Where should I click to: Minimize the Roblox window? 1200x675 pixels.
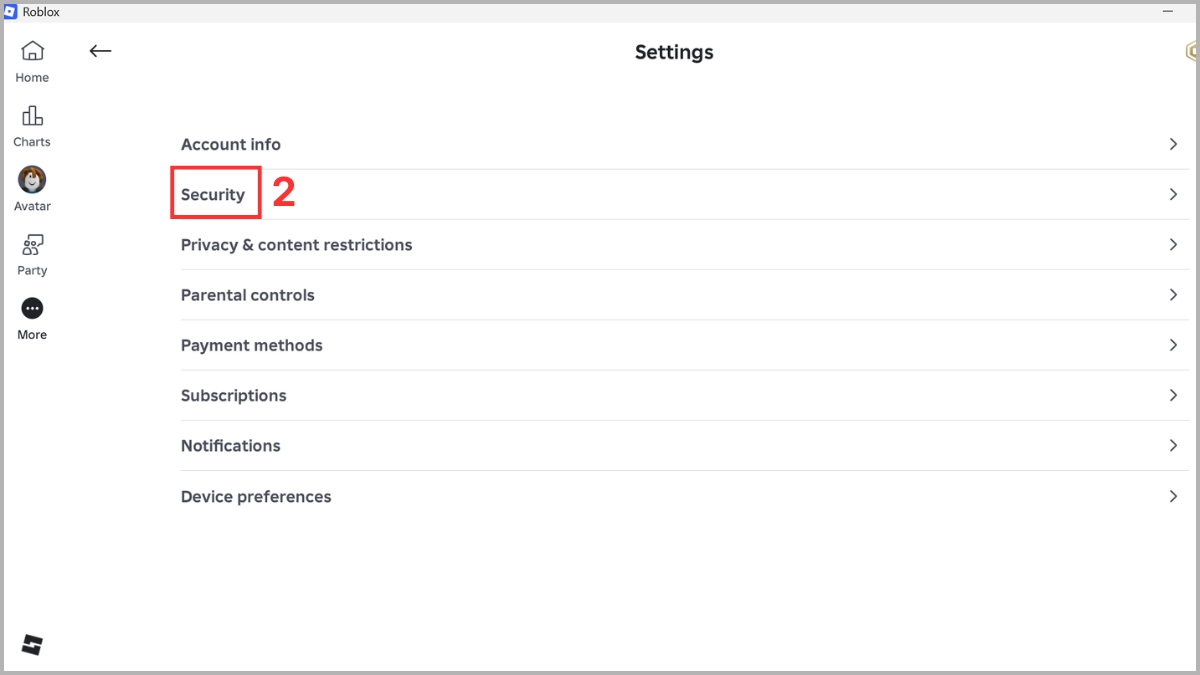coord(1167,12)
